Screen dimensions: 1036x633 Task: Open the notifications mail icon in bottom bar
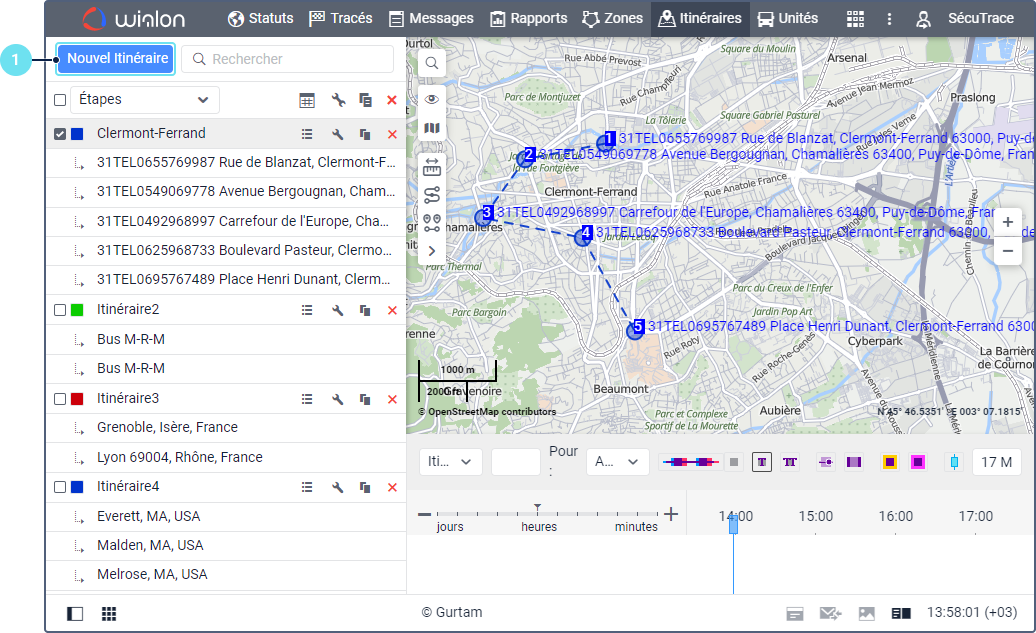[x=830, y=614]
